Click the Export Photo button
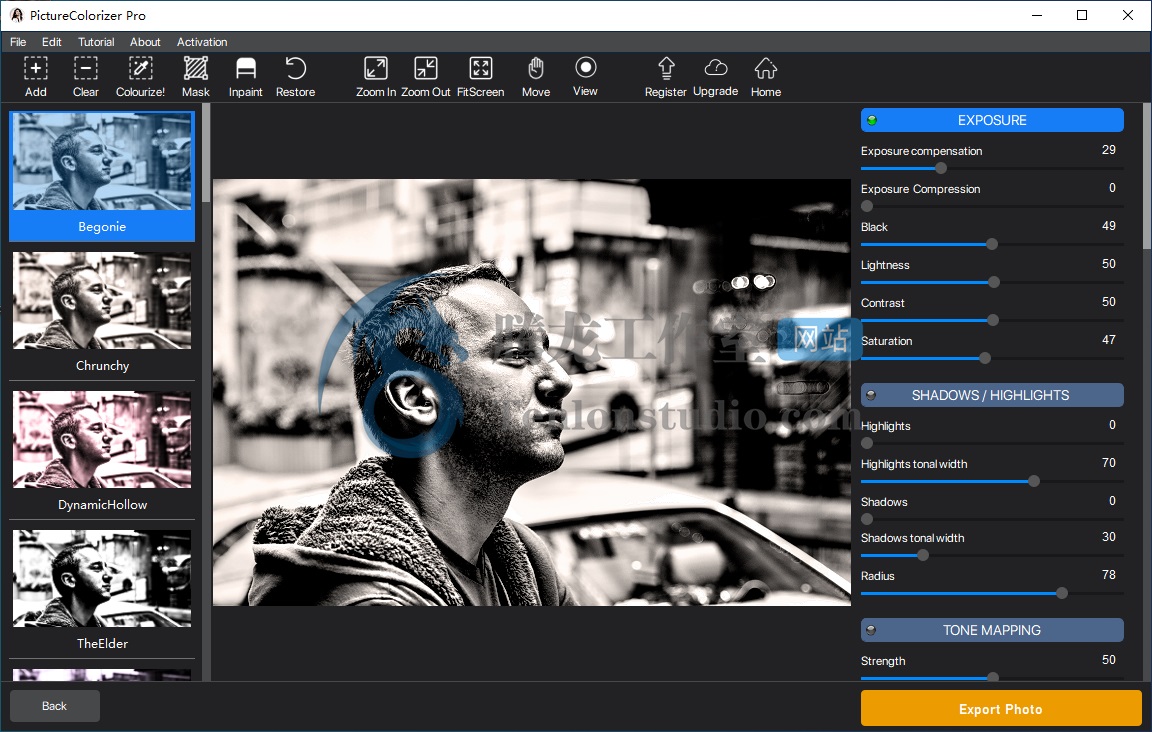Viewport: 1152px width, 732px height. pyautogui.click(x=1001, y=709)
